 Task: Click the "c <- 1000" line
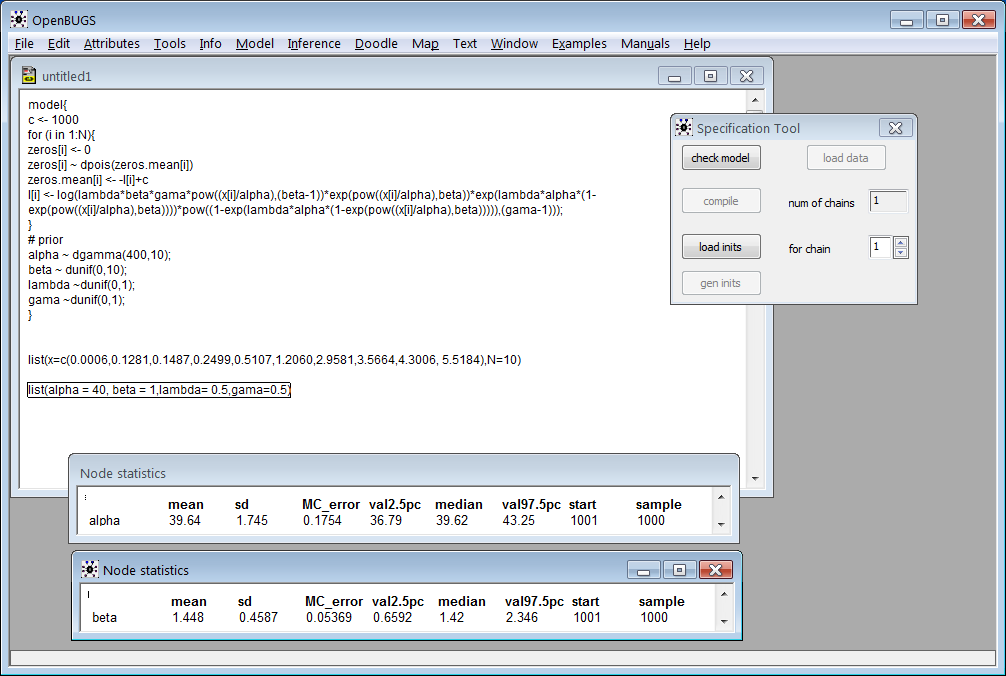(x=53, y=120)
